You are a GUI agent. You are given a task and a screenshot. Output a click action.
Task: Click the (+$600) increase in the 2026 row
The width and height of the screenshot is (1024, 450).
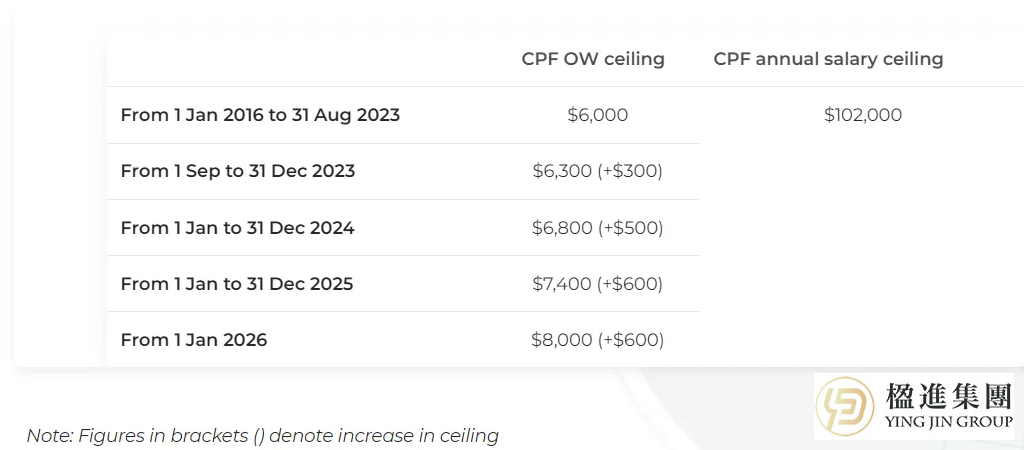pyautogui.click(x=630, y=340)
